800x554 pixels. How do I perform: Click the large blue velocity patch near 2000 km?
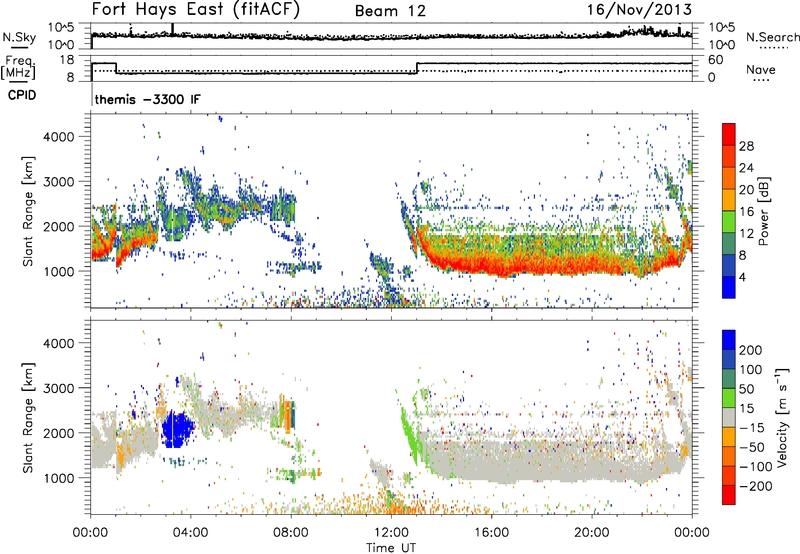pos(177,430)
